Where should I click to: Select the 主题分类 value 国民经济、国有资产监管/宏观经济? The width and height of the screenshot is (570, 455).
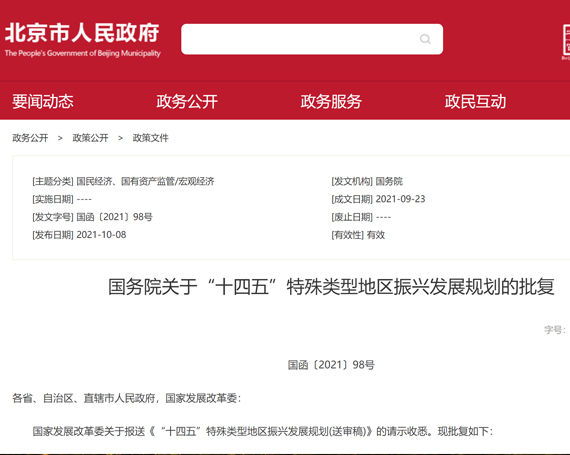[145, 181]
